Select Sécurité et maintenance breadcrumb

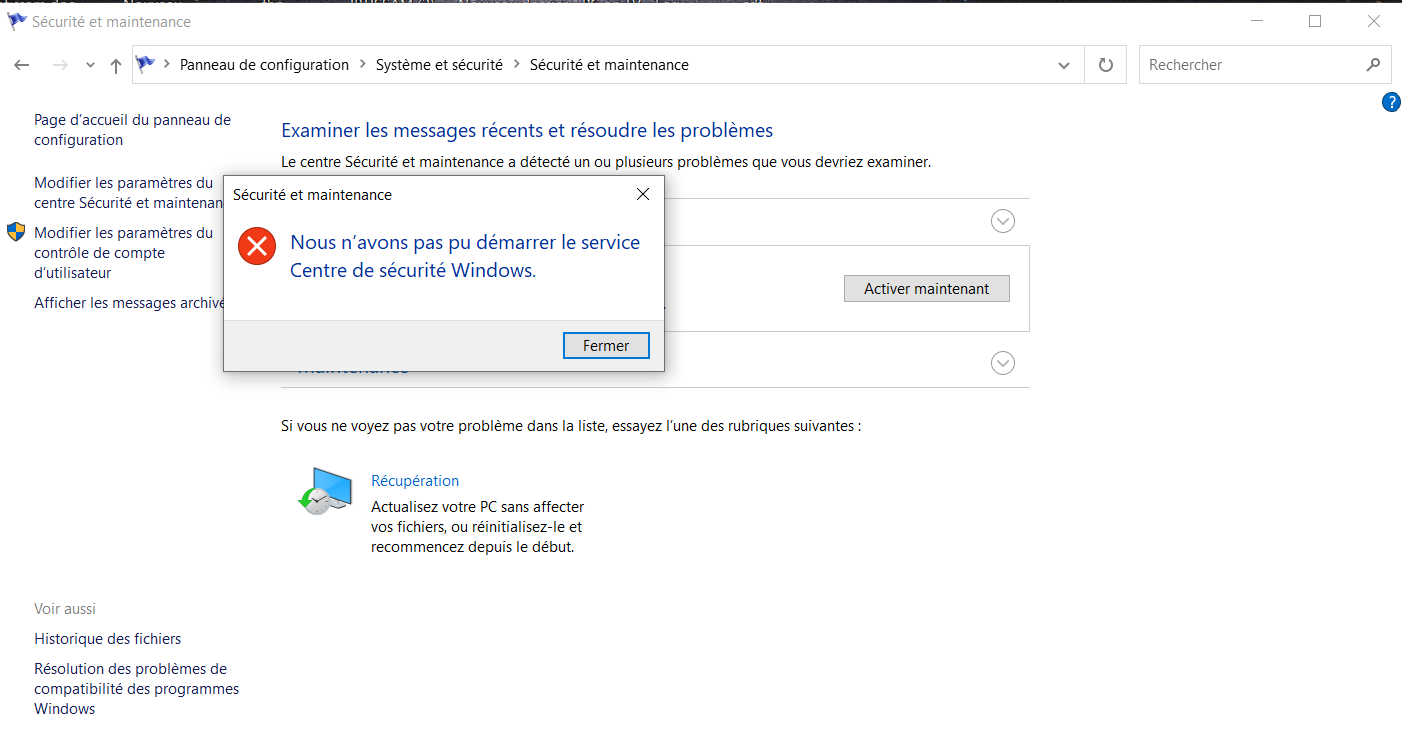tap(609, 65)
